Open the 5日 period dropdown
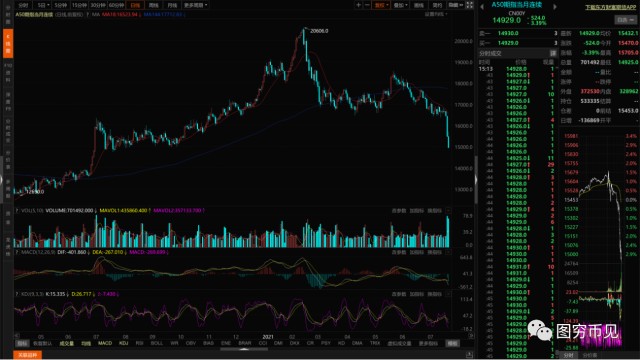Screen dimensions: 640x360 [43, 5]
